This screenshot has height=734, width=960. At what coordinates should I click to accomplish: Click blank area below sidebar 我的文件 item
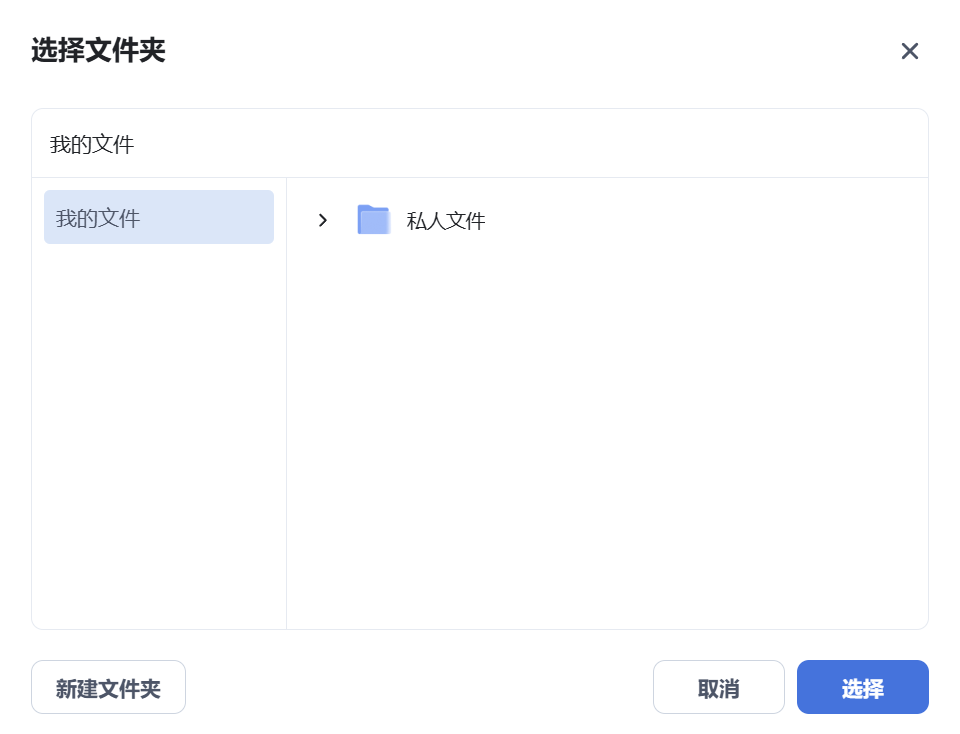[158, 430]
